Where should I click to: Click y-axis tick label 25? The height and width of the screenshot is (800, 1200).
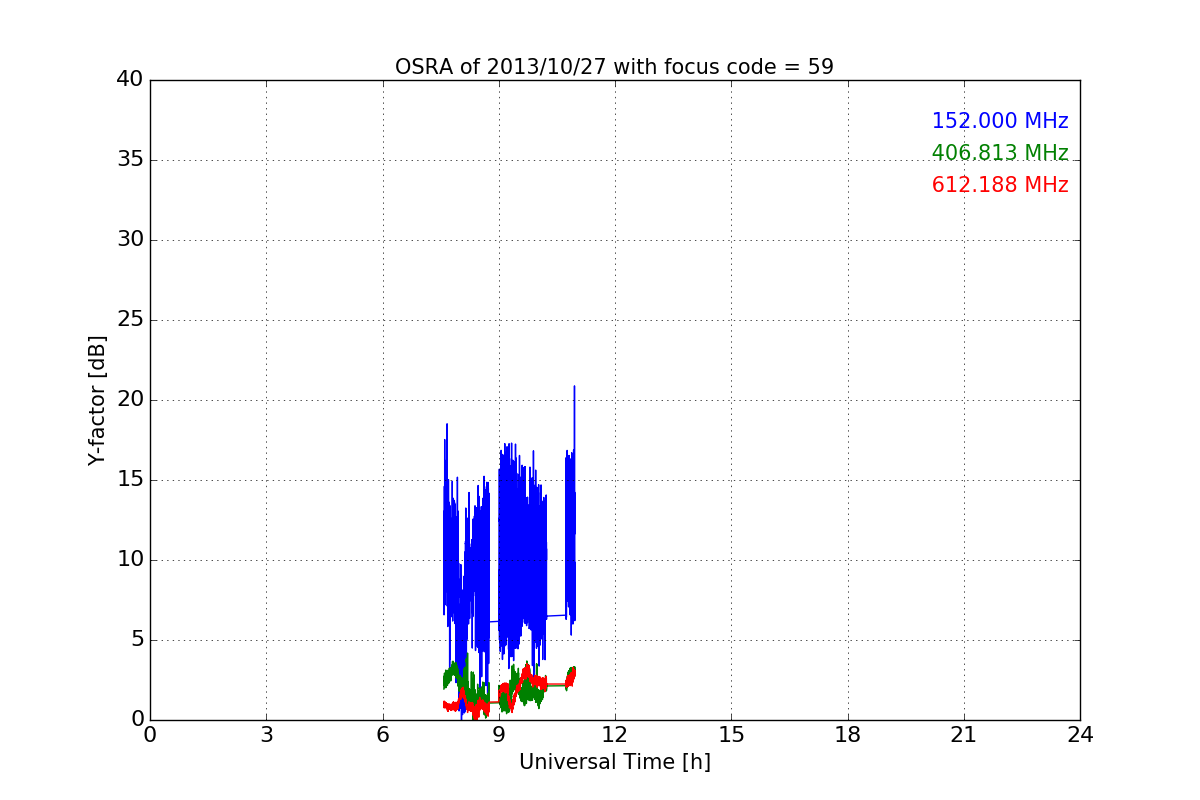(129, 320)
